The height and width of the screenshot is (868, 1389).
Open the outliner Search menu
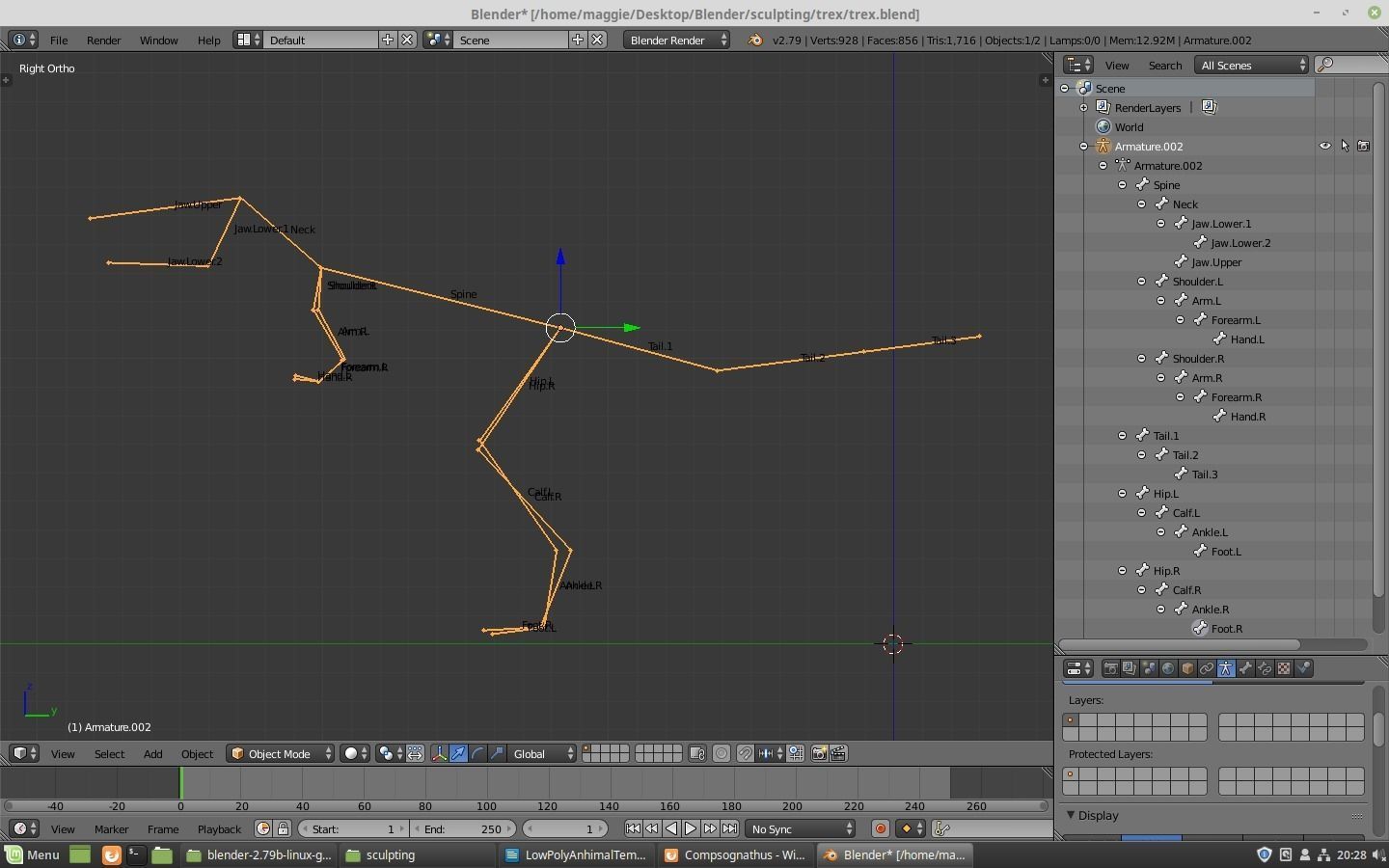pos(1164,65)
